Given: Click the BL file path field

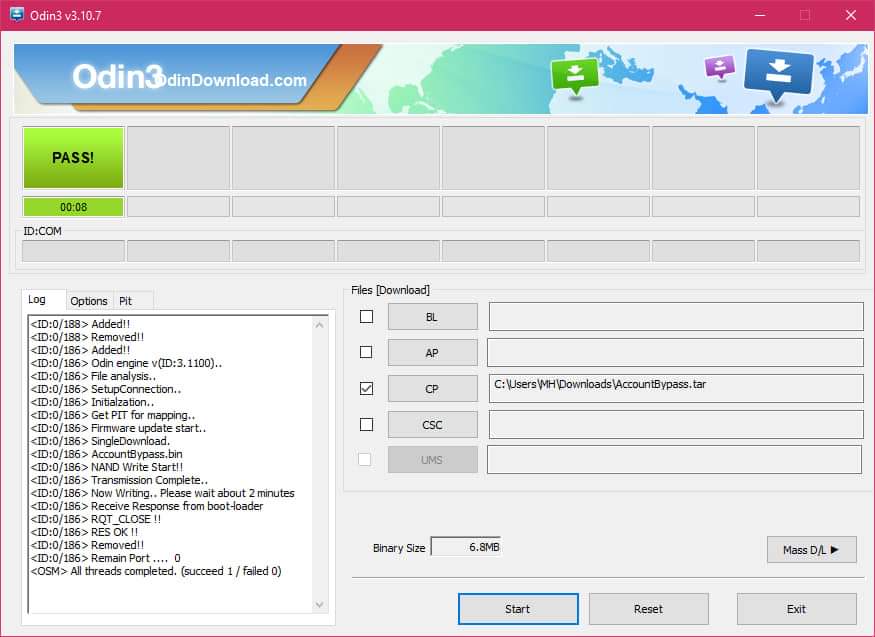Looking at the screenshot, I should click(x=676, y=317).
